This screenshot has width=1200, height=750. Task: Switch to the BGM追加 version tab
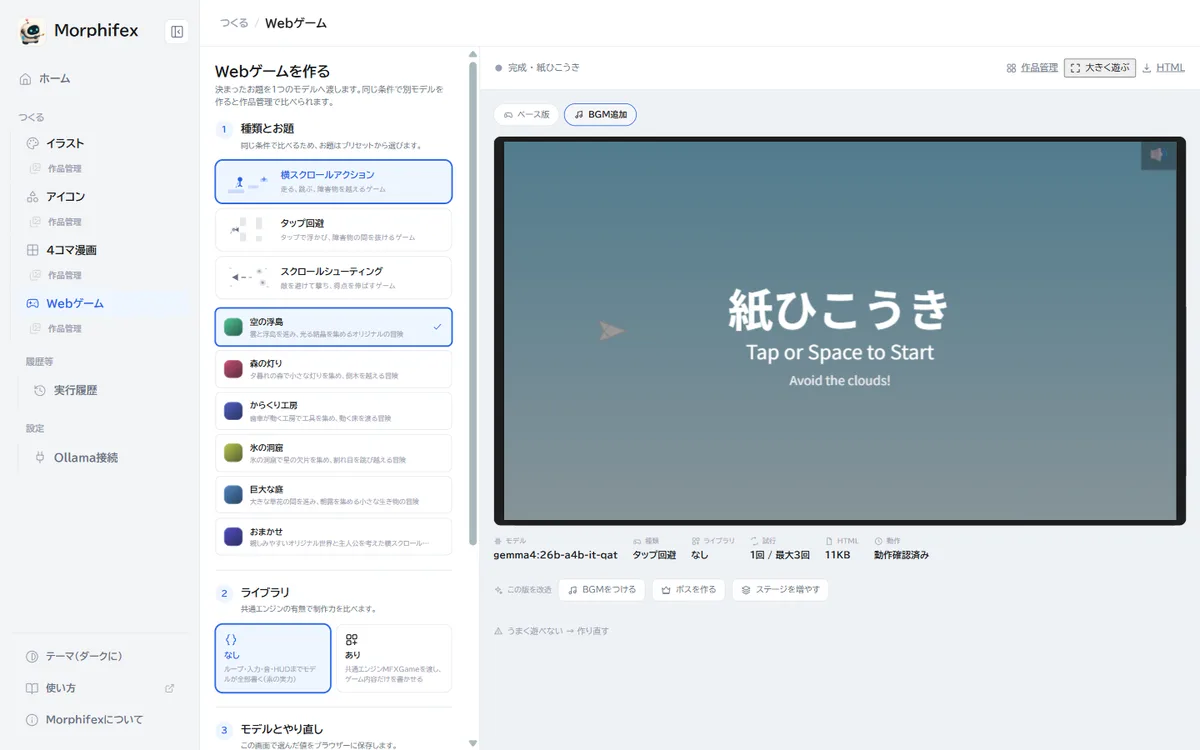pos(600,115)
